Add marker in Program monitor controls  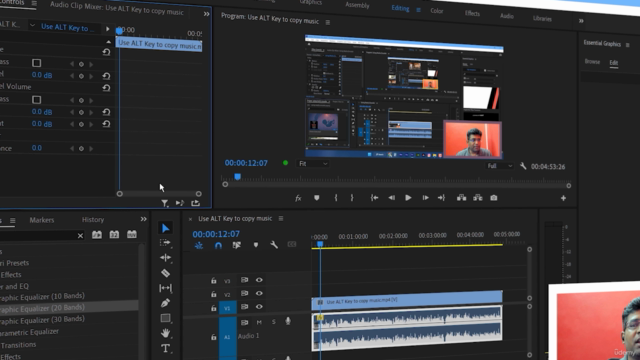click(x=316, y=198)
